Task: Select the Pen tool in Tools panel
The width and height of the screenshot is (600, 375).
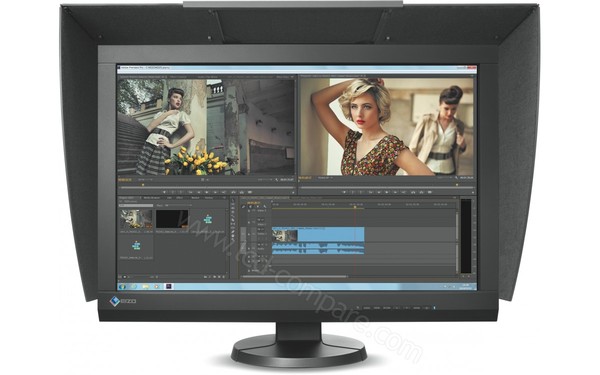Action: point(233,232)
